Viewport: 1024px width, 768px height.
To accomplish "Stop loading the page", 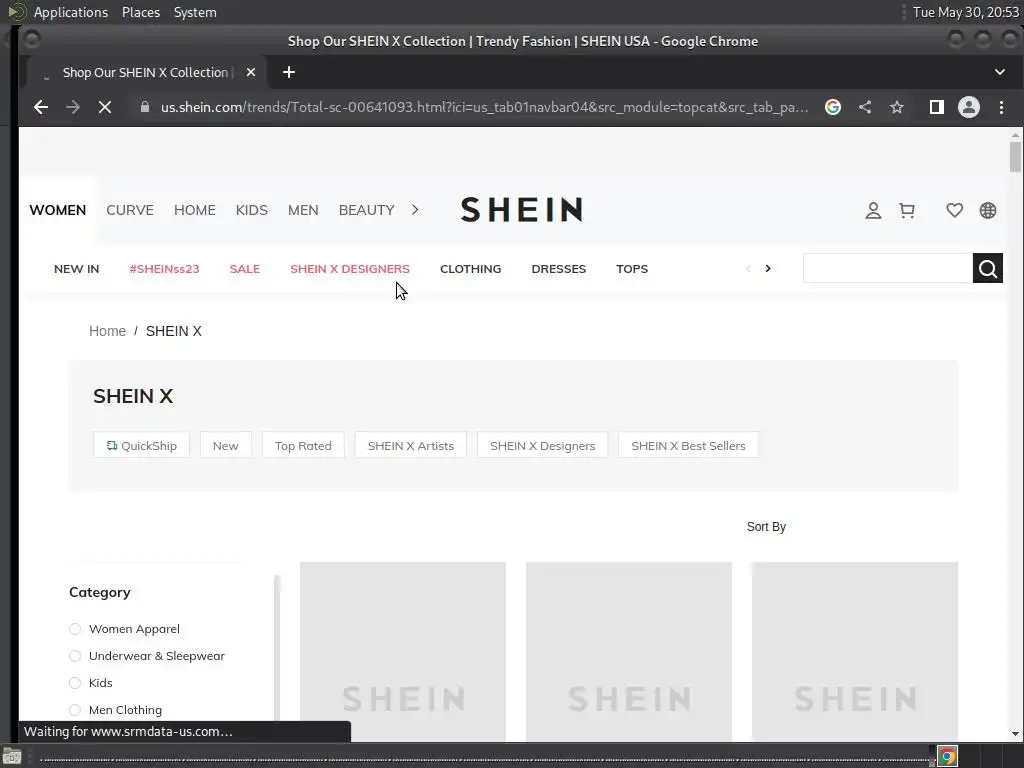I will click(x=104, y=107).
